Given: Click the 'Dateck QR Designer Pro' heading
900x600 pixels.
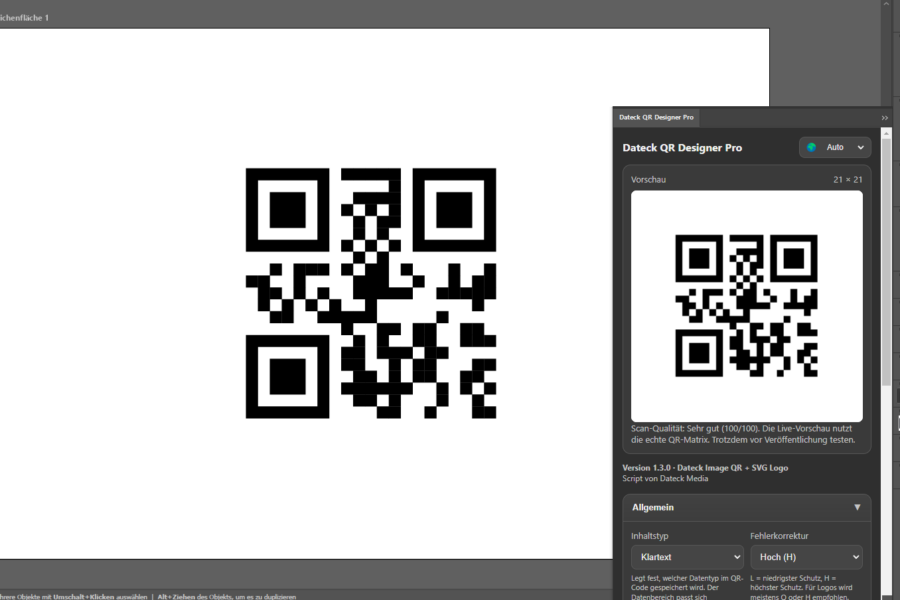Looking at the screenshot, I should coord(682,148).
